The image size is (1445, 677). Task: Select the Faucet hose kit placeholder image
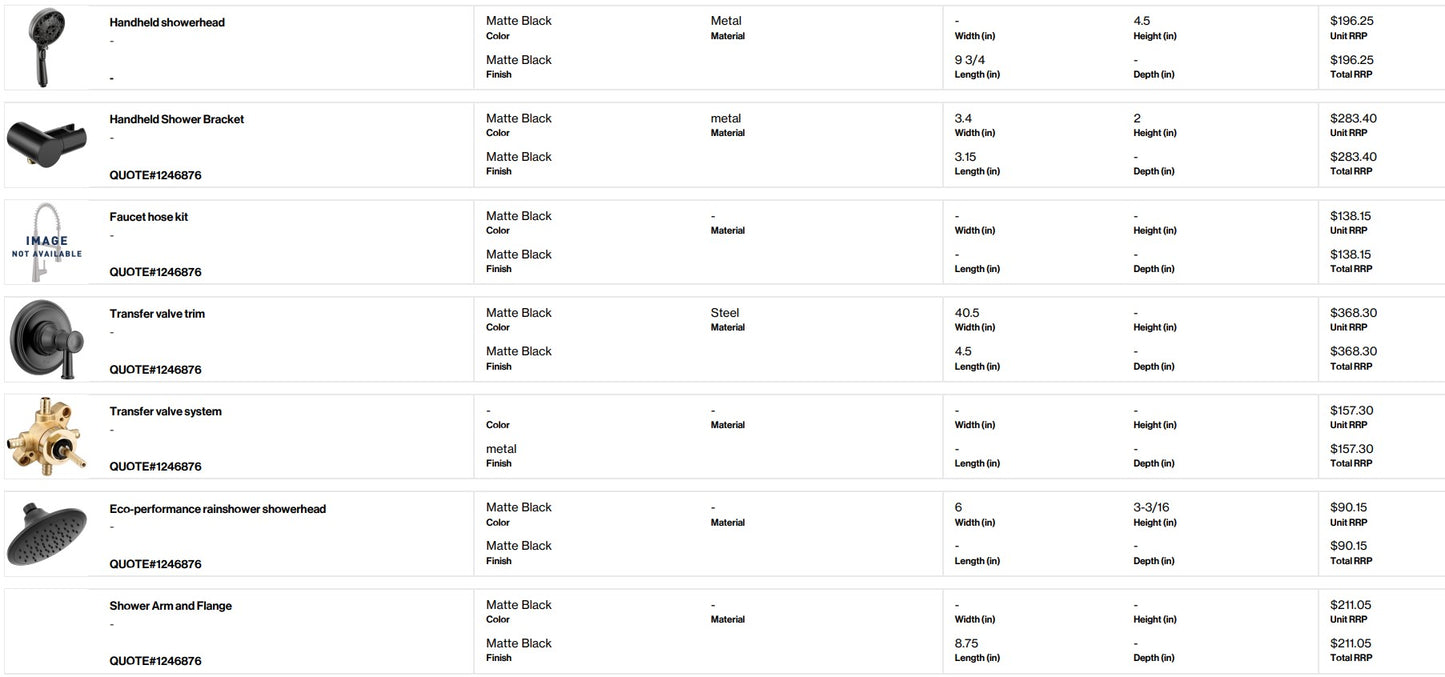click(46, 242)
